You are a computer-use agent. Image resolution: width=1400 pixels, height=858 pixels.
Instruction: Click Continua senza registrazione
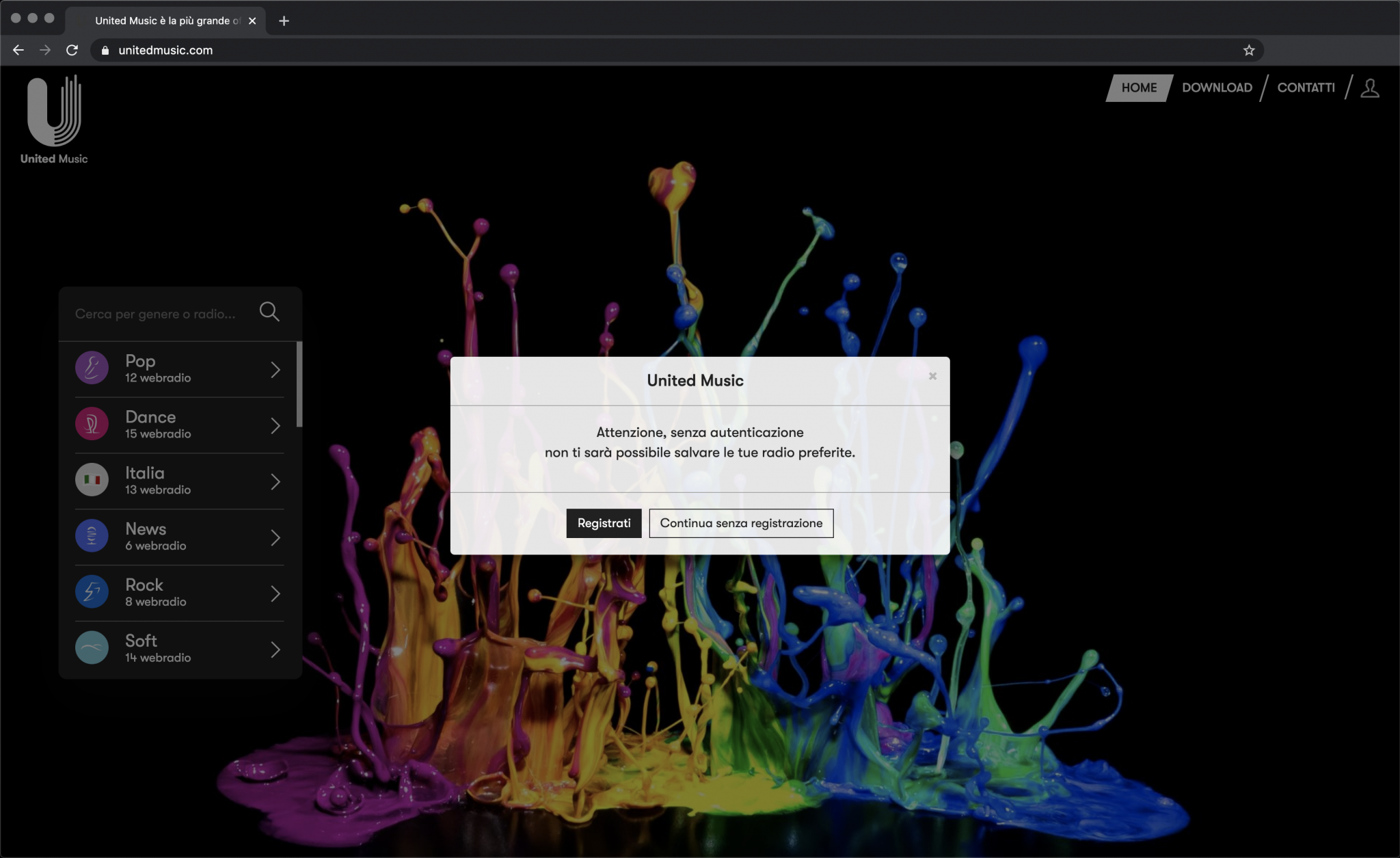(x=741, y=523)
